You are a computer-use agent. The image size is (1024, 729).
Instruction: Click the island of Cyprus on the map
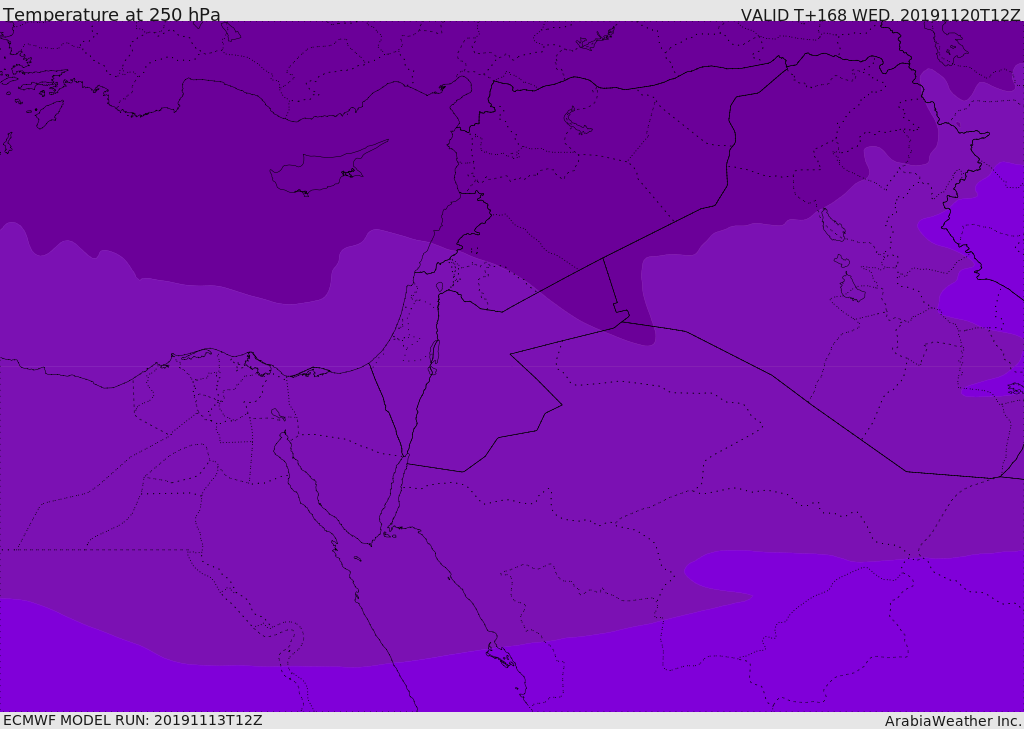[327, 169]
